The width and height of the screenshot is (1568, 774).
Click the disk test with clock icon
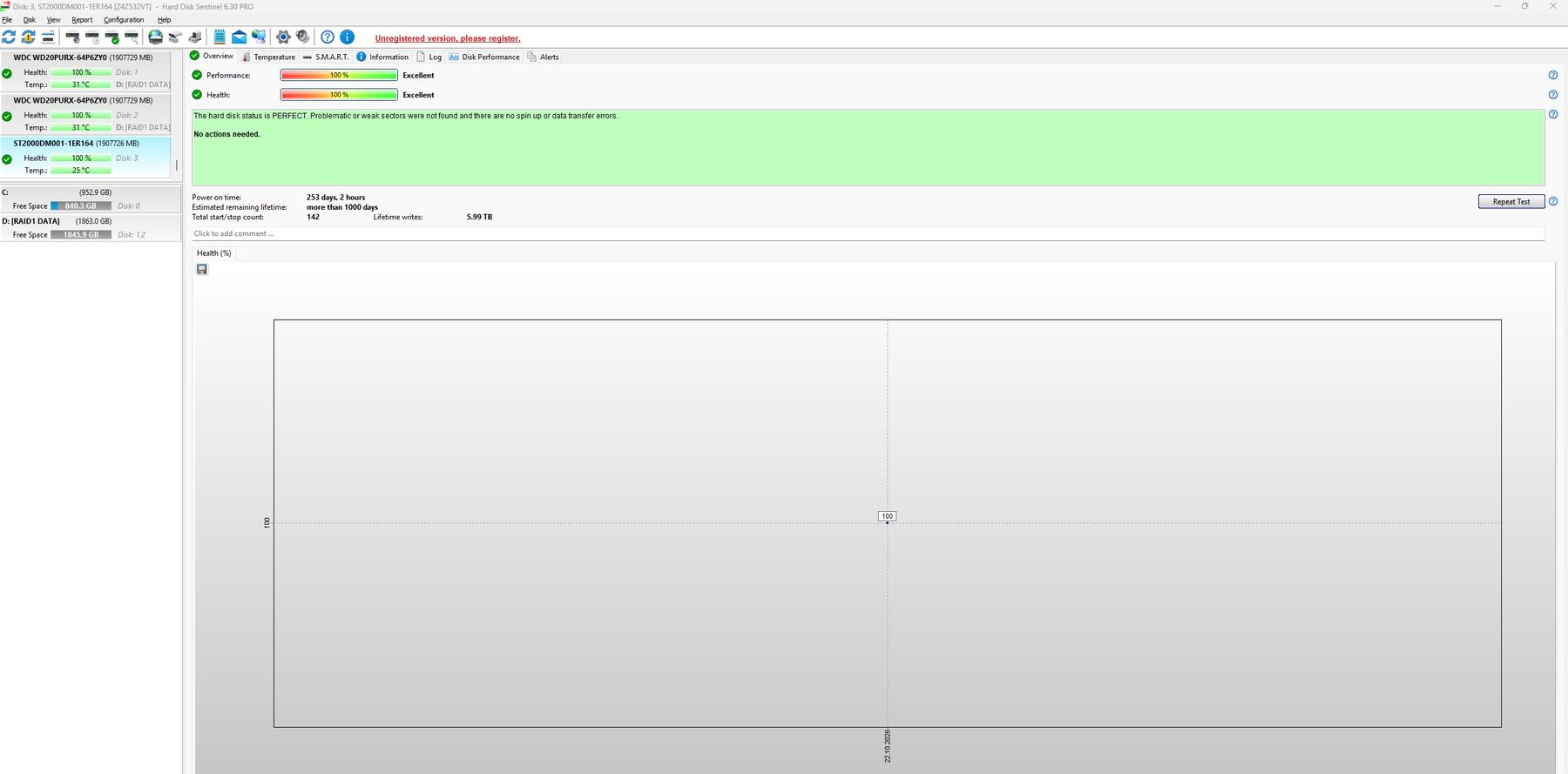92,37
